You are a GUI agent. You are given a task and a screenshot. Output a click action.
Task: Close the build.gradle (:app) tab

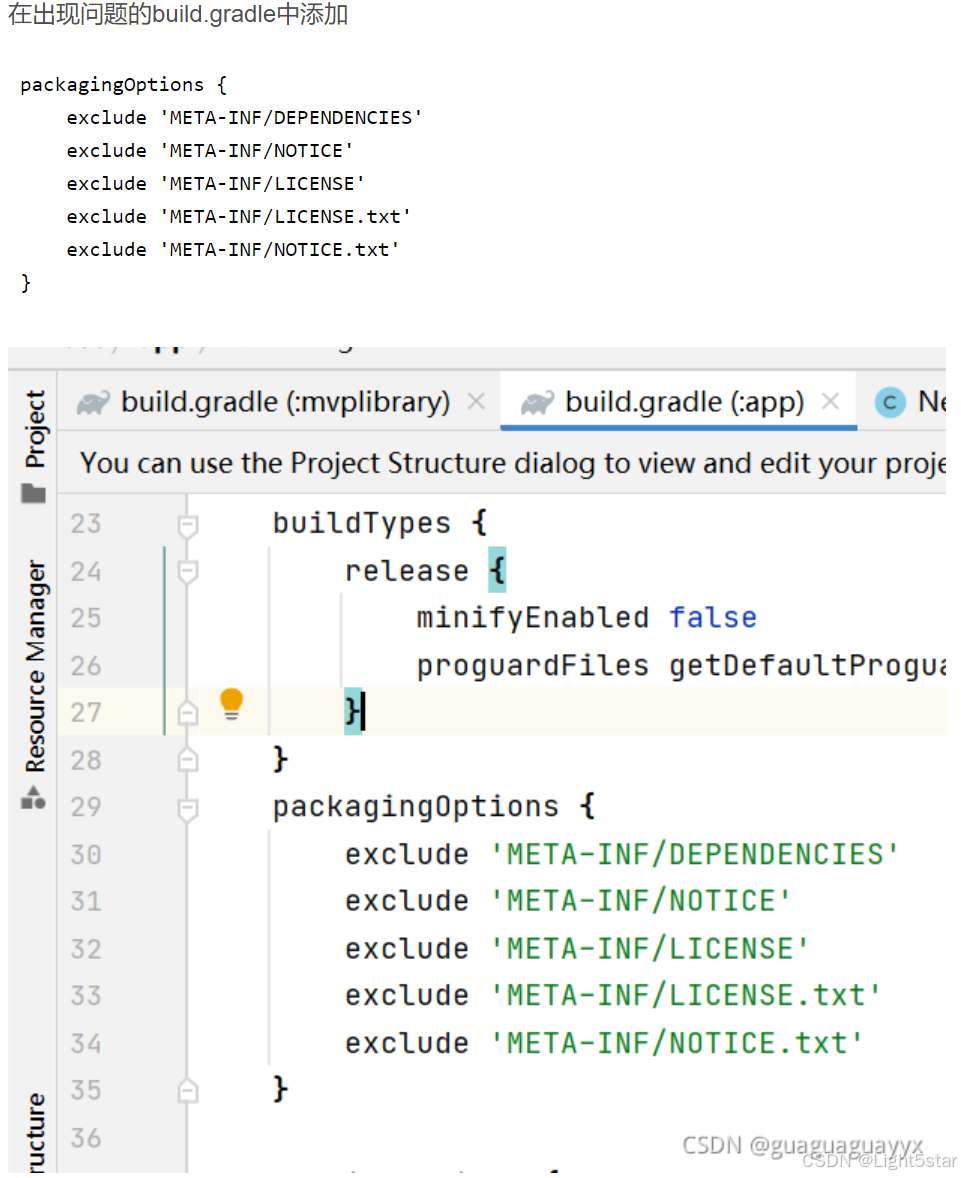point(830,399)
